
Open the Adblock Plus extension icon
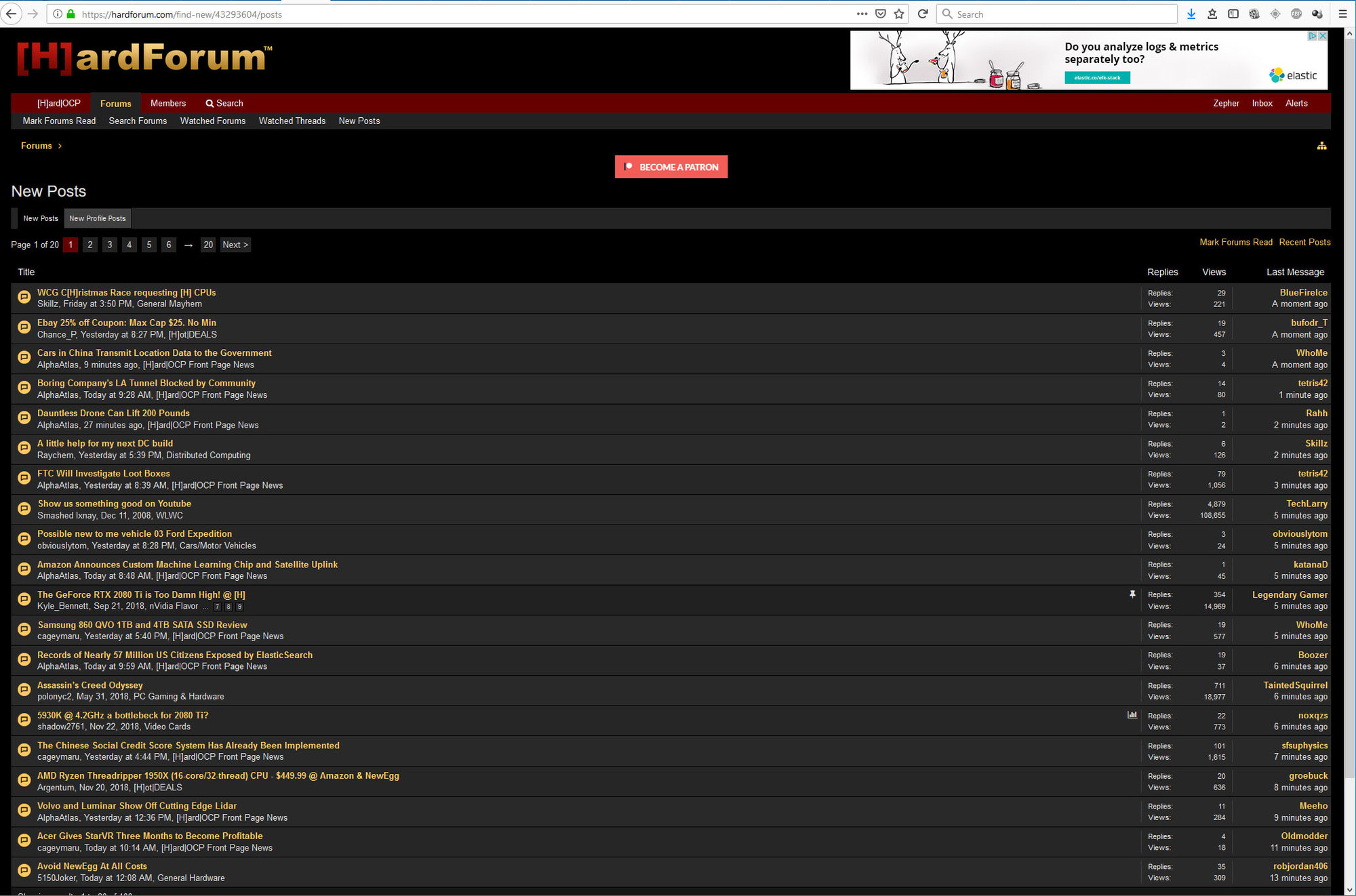(1296, 14)
